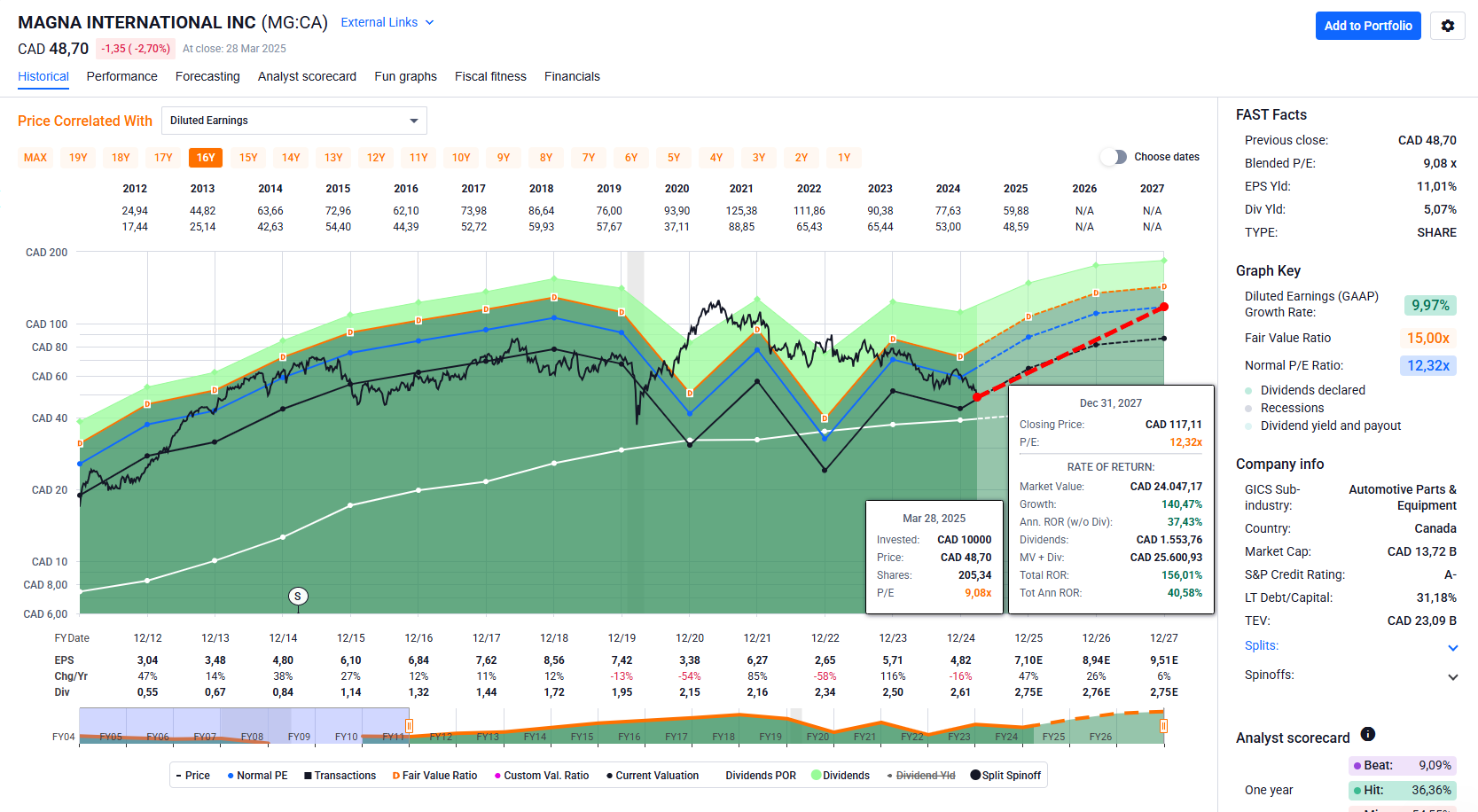Open the settings gear icon

click(x=1447, y=26)
